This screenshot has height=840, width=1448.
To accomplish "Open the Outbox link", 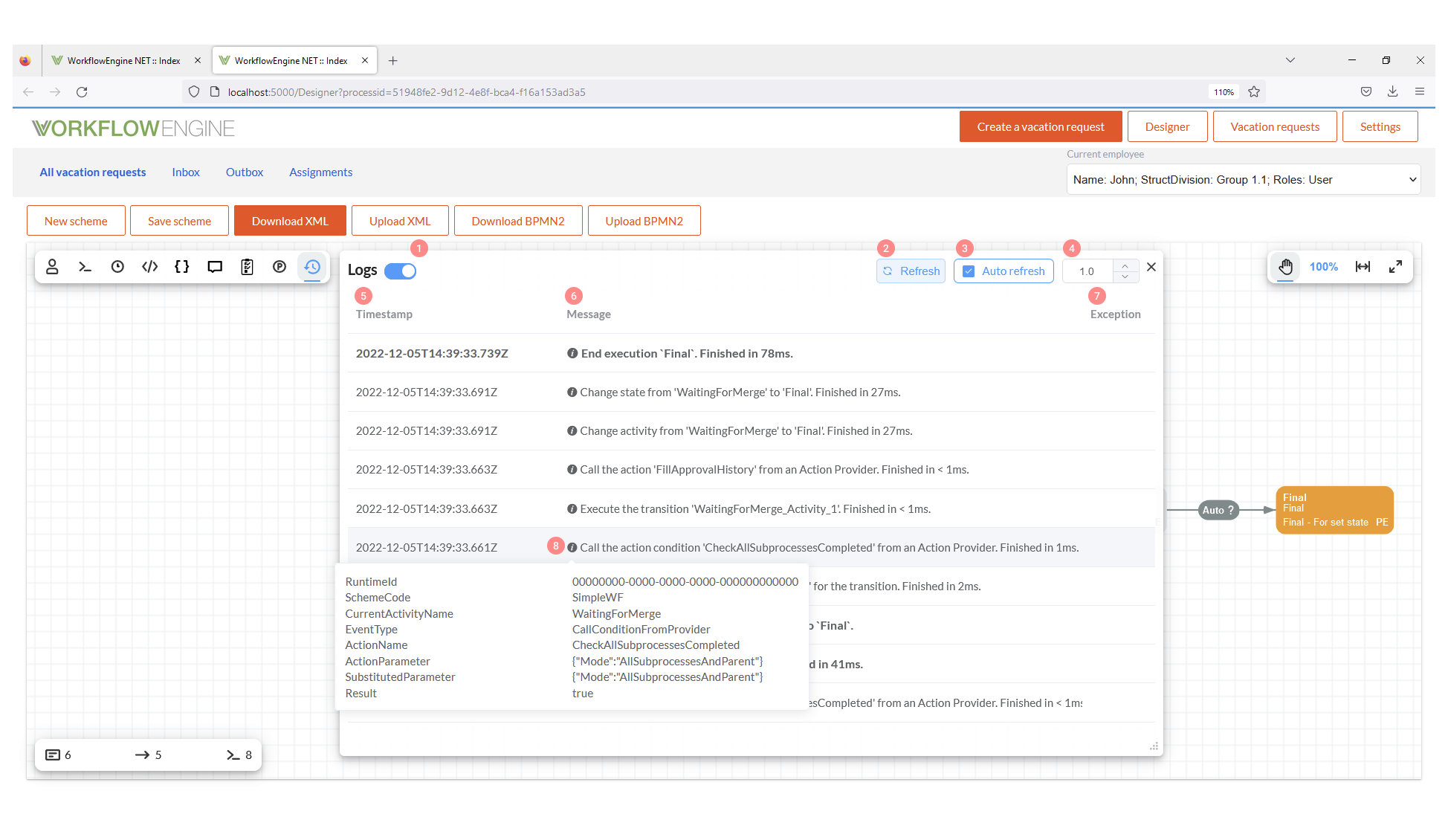I will [245, 172].
